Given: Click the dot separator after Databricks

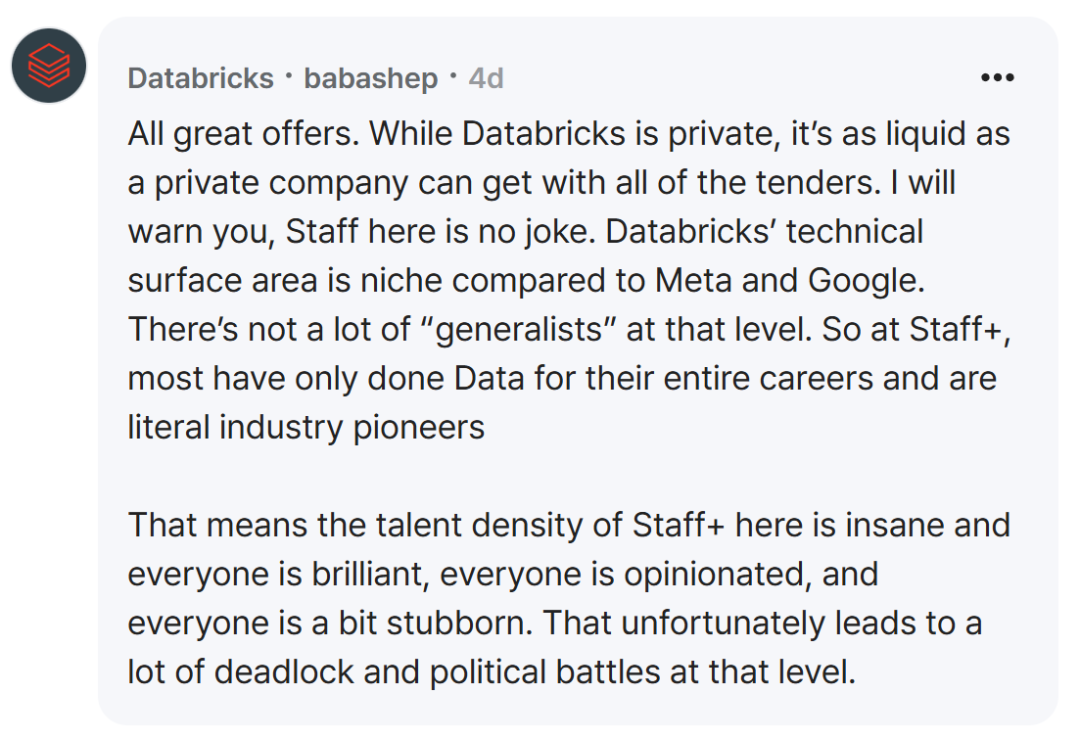Looking at the screenshot, I should [289, 76].
